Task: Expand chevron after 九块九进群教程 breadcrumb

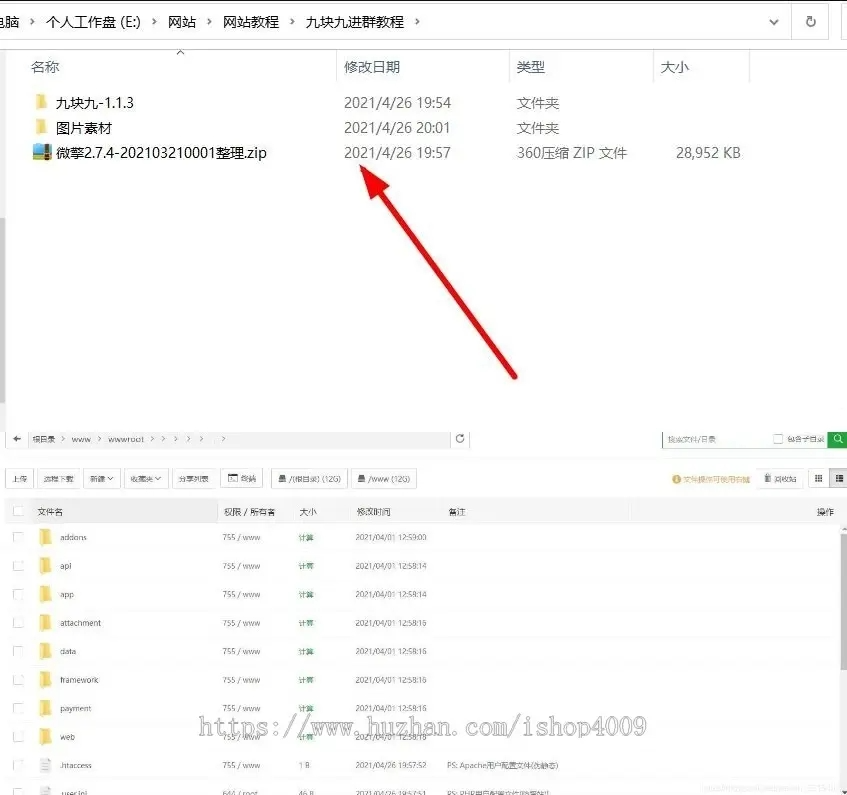Action: coord(417,22)
